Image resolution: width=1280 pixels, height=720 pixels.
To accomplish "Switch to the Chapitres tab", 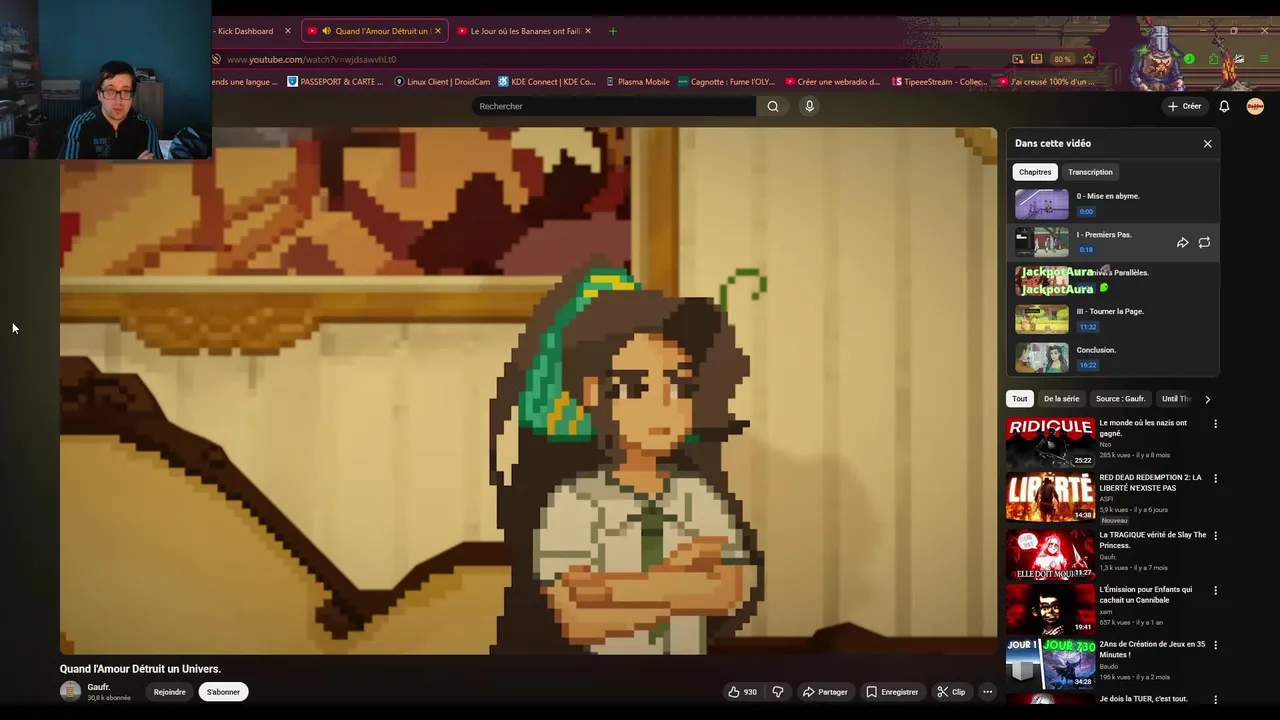I will (1035, 172).
